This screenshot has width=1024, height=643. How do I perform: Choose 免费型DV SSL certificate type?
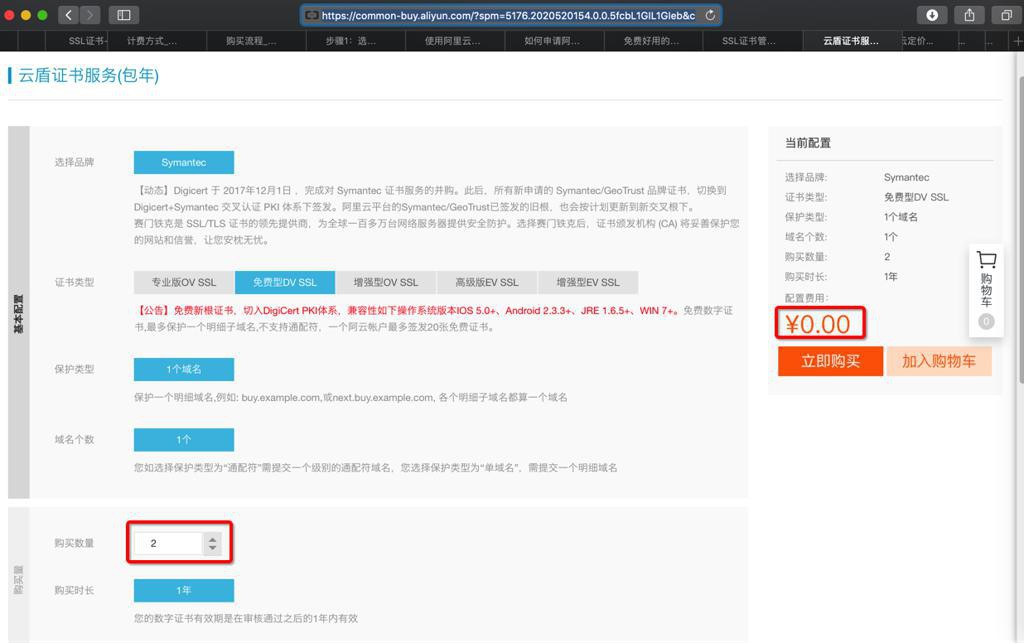(x=285, y=283)
